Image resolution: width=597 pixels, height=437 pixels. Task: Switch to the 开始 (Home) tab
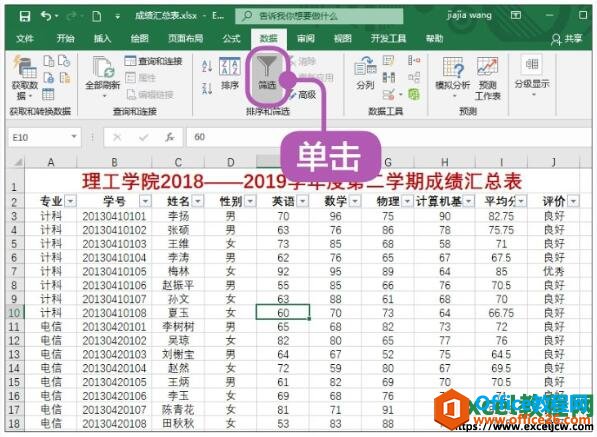click(65, 38)
